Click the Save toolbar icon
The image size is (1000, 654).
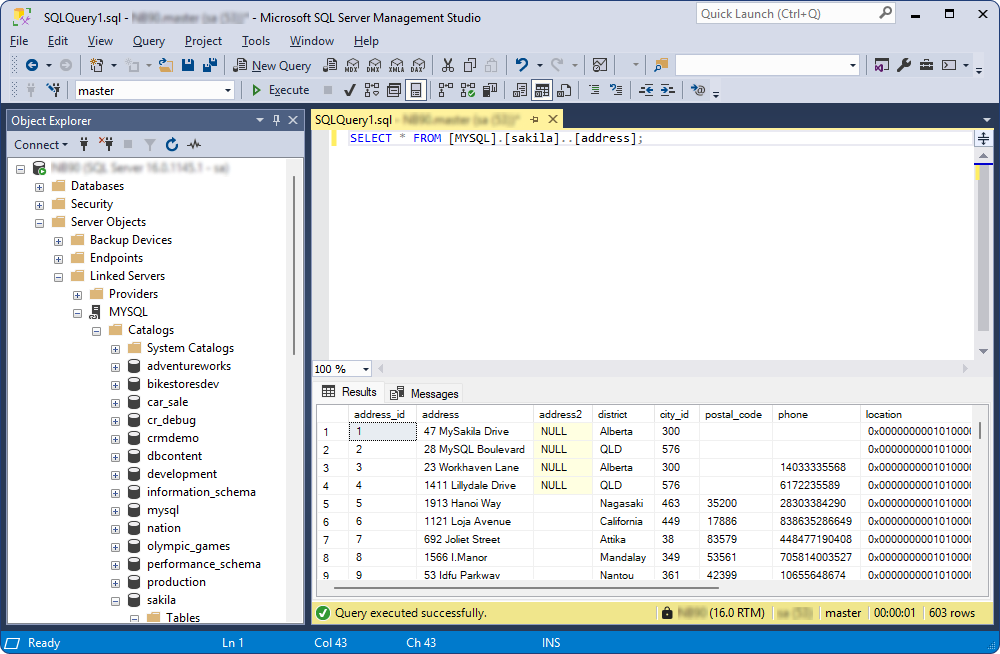(188, 65)
